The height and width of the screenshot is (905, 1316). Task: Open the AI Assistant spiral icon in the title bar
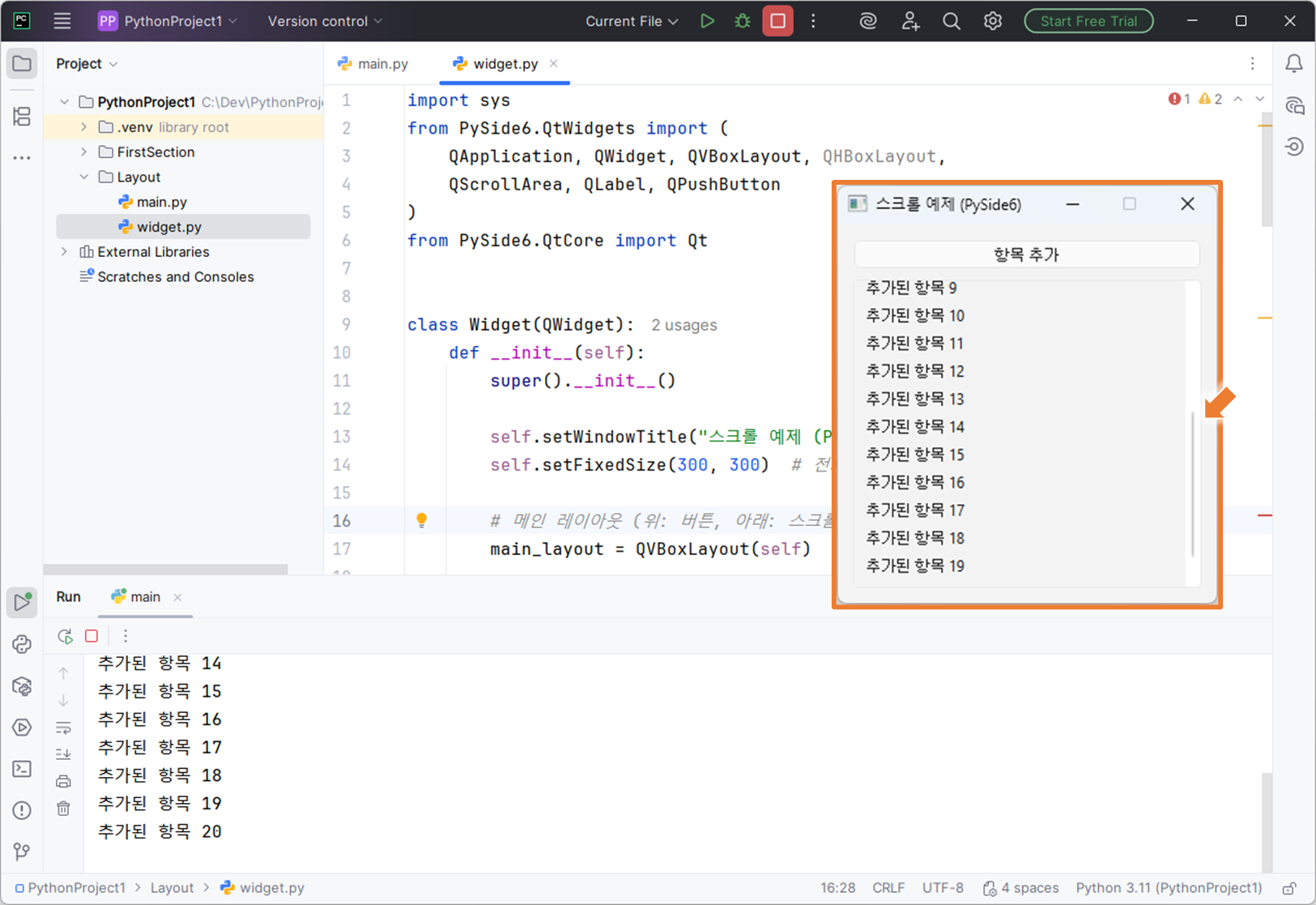coord(868,21)
